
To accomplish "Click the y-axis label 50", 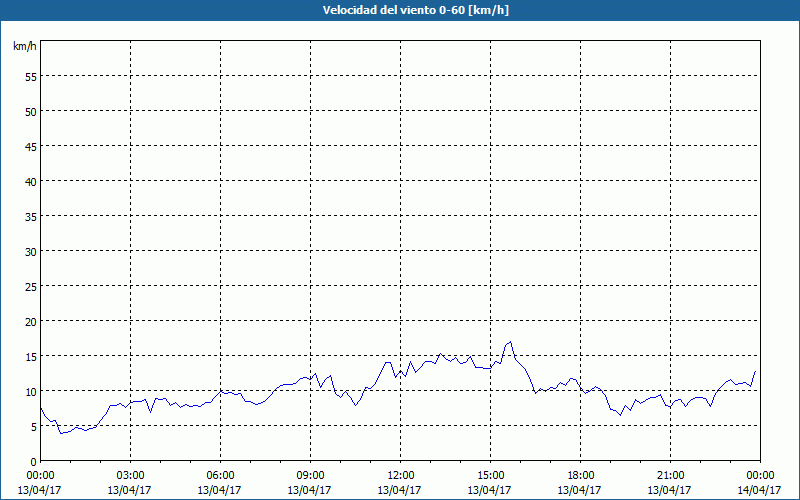I will 31,112.
